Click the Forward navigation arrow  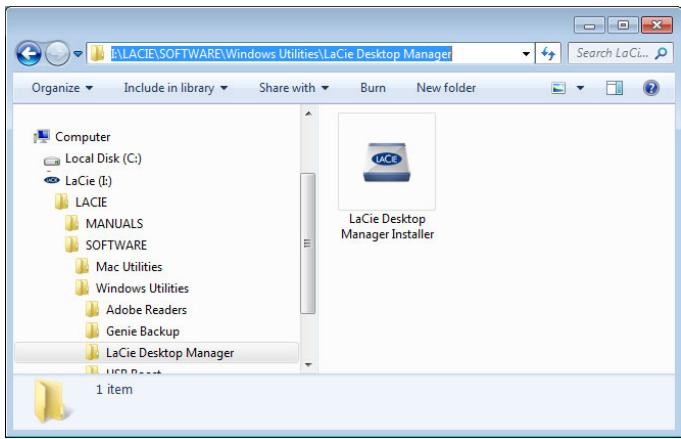pyautogui.click(x=57, y=53)
